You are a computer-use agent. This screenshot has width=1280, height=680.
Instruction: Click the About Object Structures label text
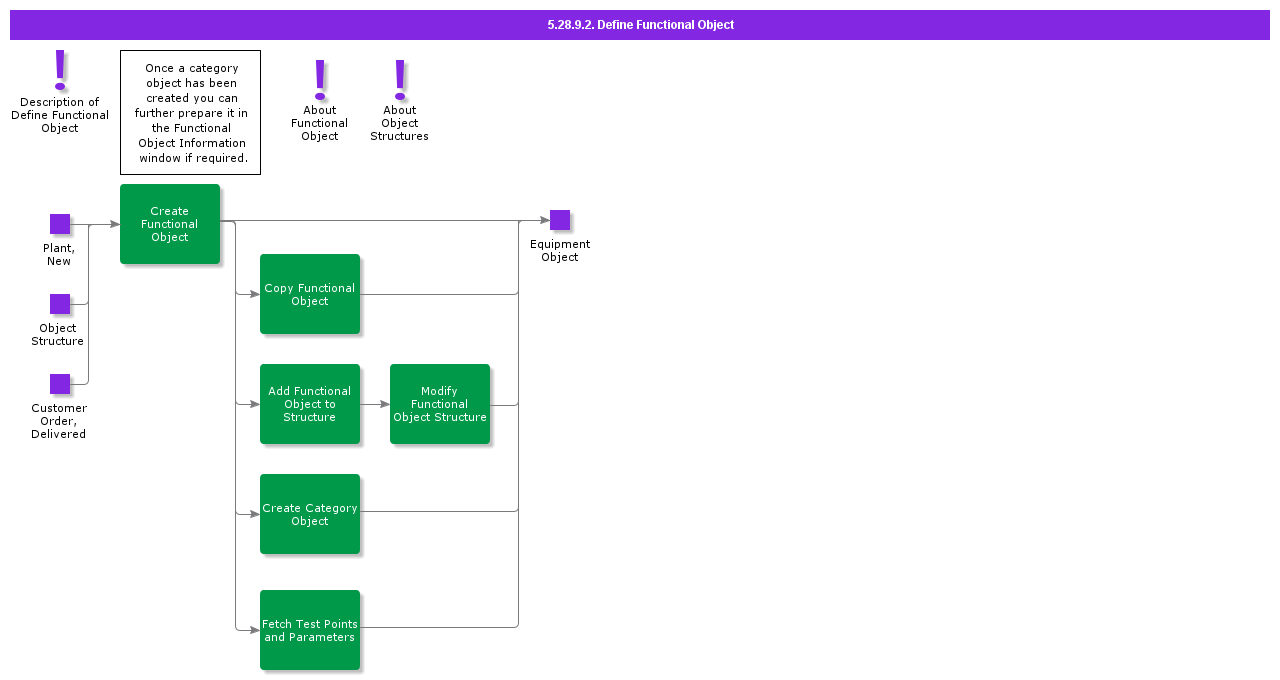pos(400,123)
